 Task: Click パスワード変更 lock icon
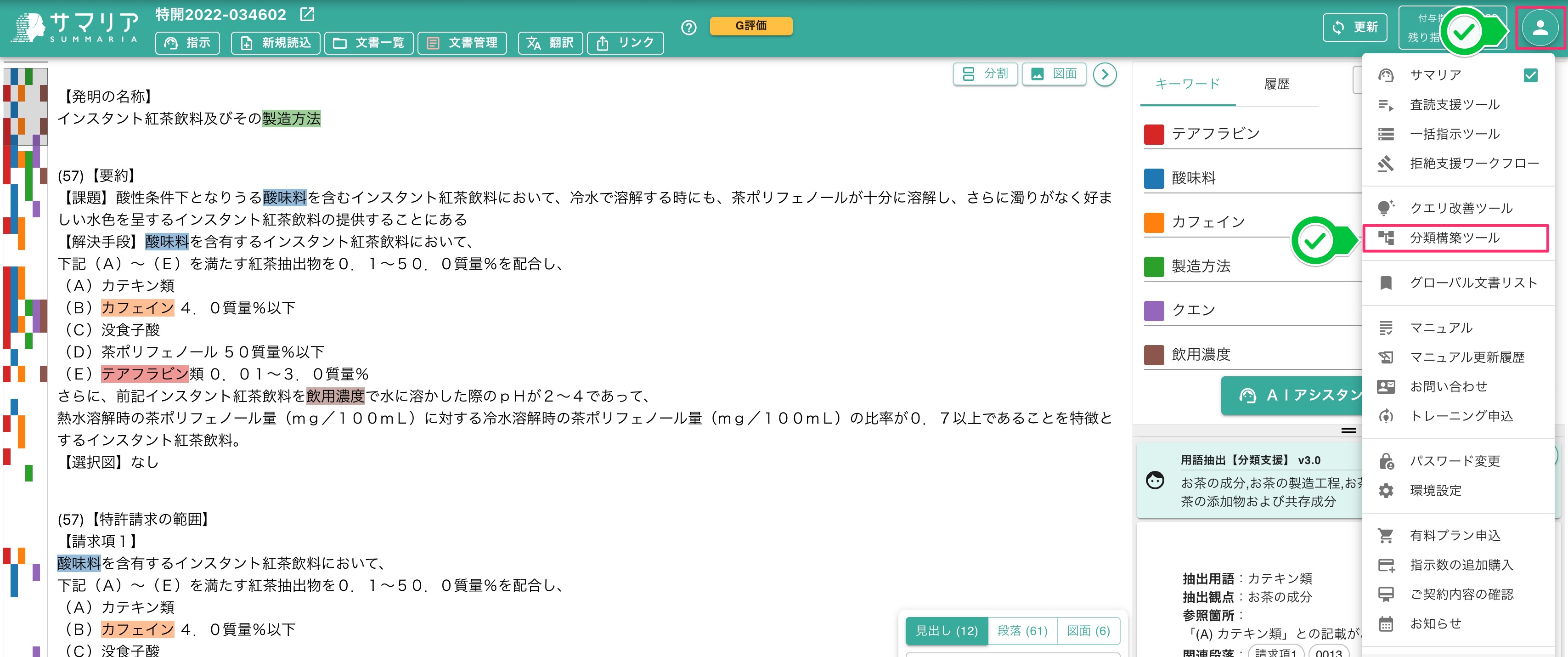pyautogui.click(x=1387, y=461)
